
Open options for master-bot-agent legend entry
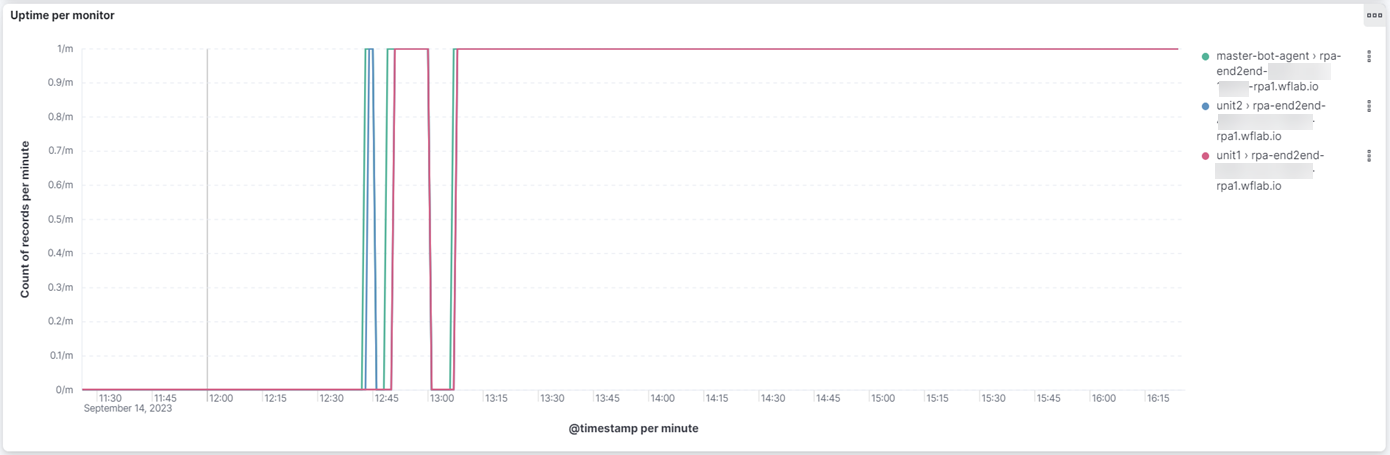(1369, 57)
